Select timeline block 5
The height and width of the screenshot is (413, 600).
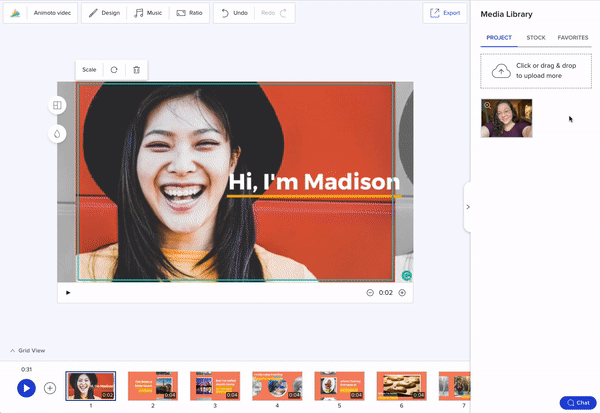click(339, 386)
